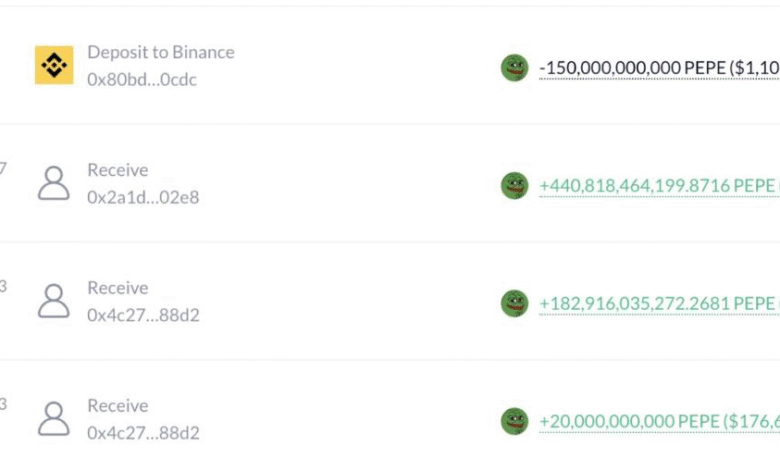Click the Deposit to Binance label

161,52
